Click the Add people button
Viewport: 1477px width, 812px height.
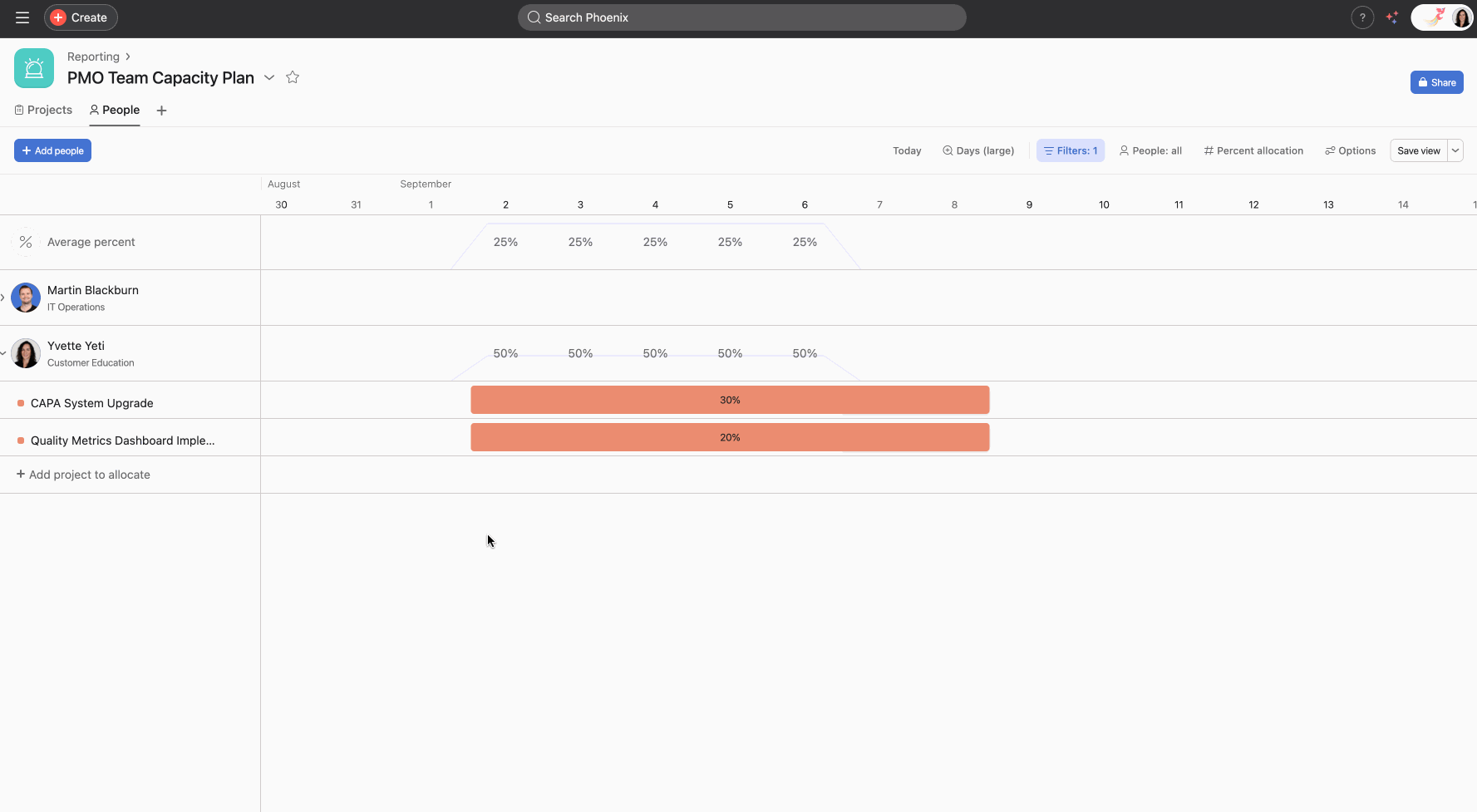[x=52, y=150]
